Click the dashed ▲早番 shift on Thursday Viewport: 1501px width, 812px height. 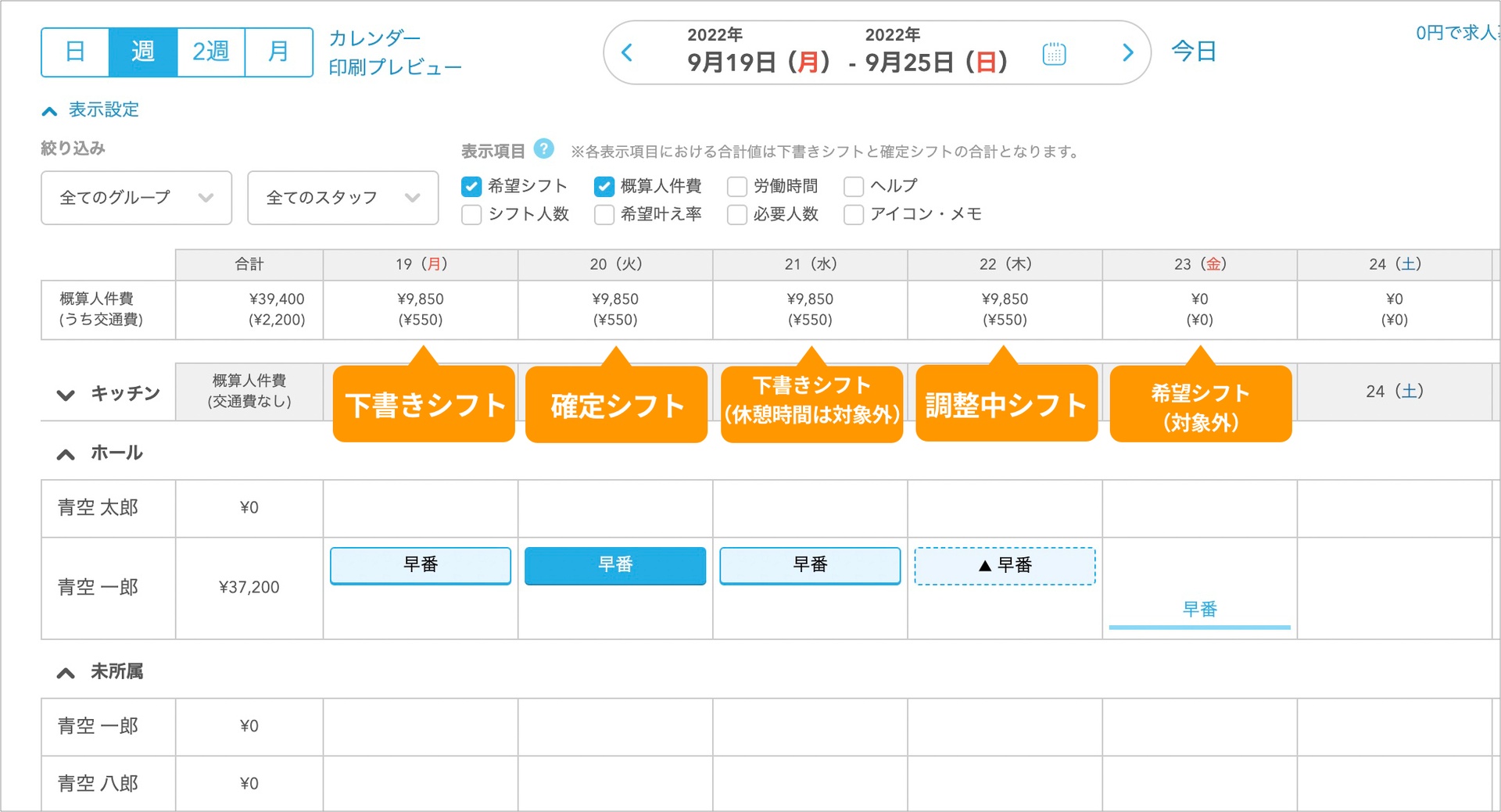[x=1005, y=565]
